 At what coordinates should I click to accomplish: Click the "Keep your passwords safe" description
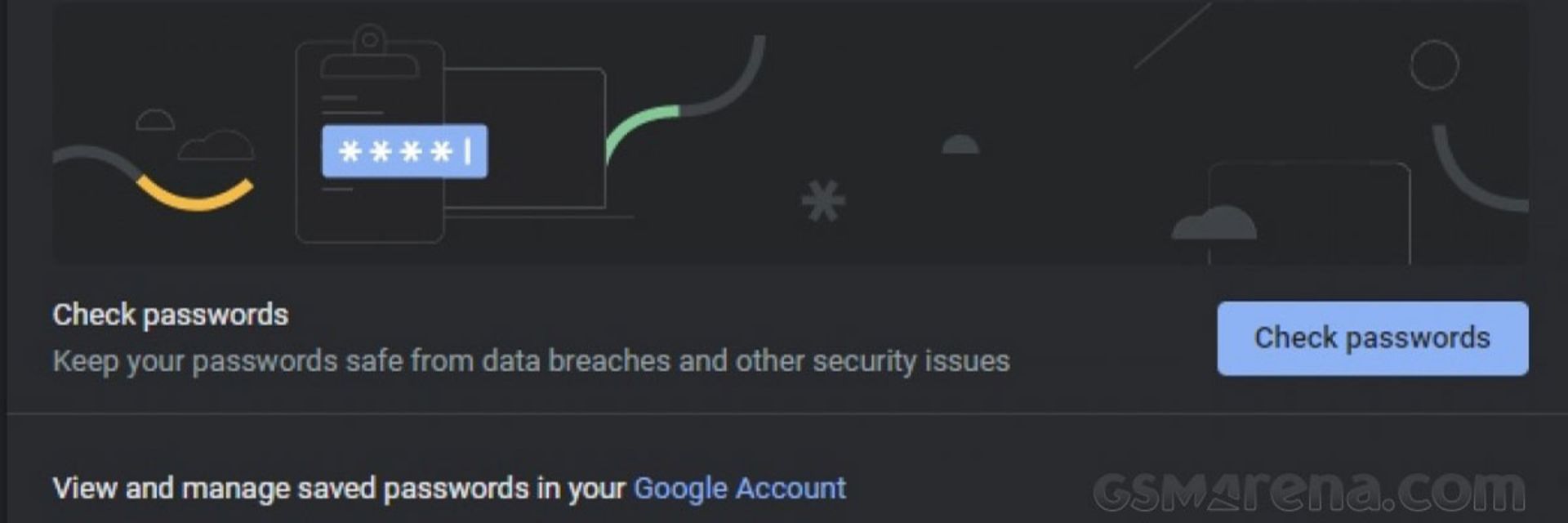pos(531,360)
